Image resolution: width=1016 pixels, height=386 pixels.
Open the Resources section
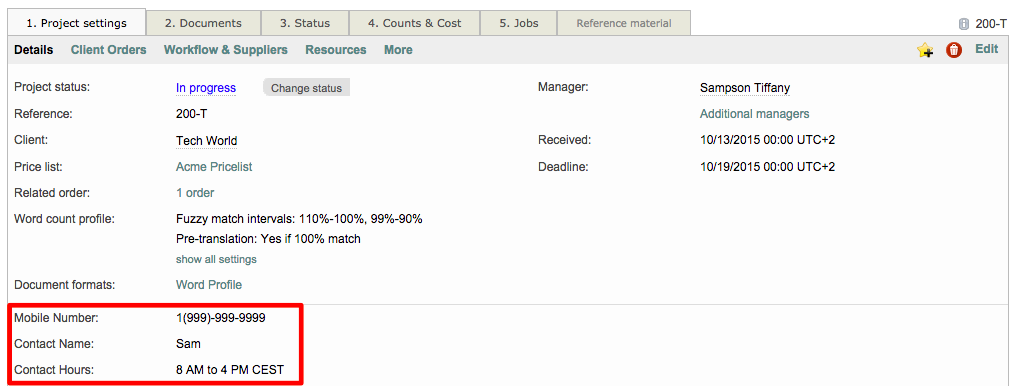click(336, 50)
